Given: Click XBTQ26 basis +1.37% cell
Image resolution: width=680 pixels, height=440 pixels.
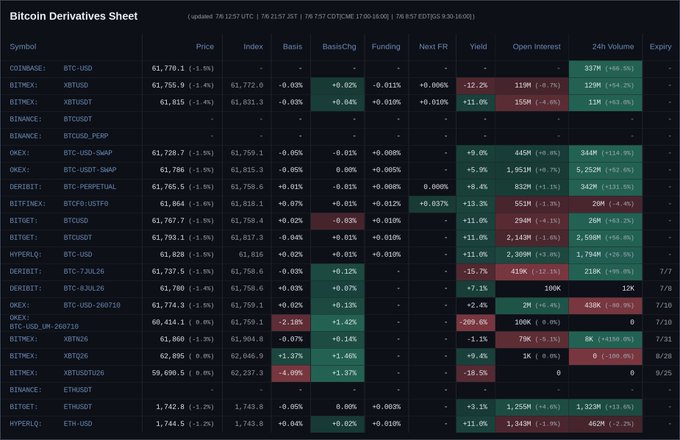Looking at the screenshot, I should click(x=291, y=356).
